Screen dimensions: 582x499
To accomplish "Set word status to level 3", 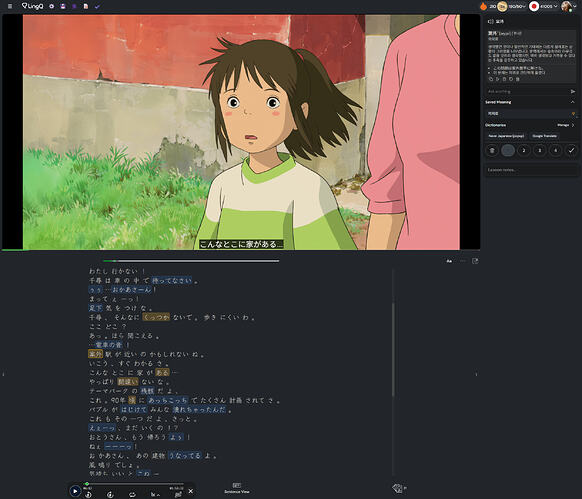I will [540, 150].
